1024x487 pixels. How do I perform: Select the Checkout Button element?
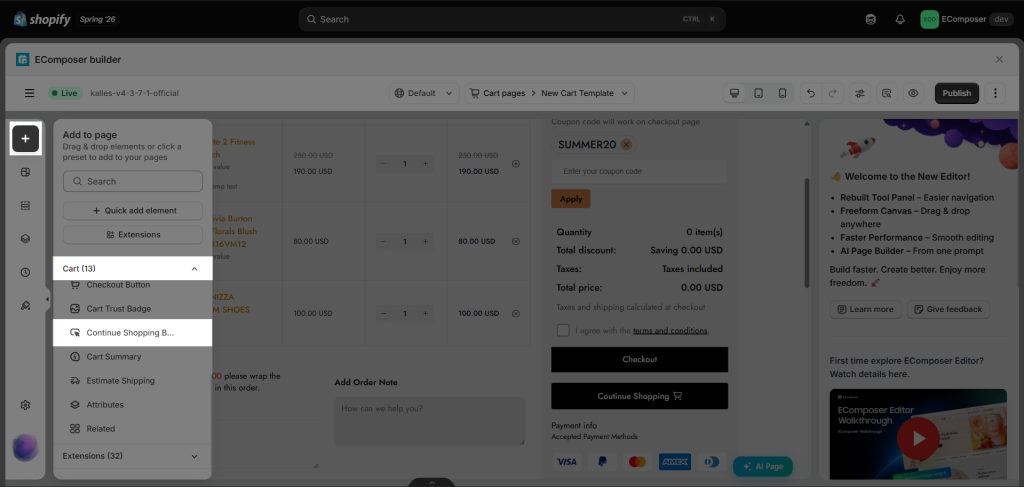(133, 285)
